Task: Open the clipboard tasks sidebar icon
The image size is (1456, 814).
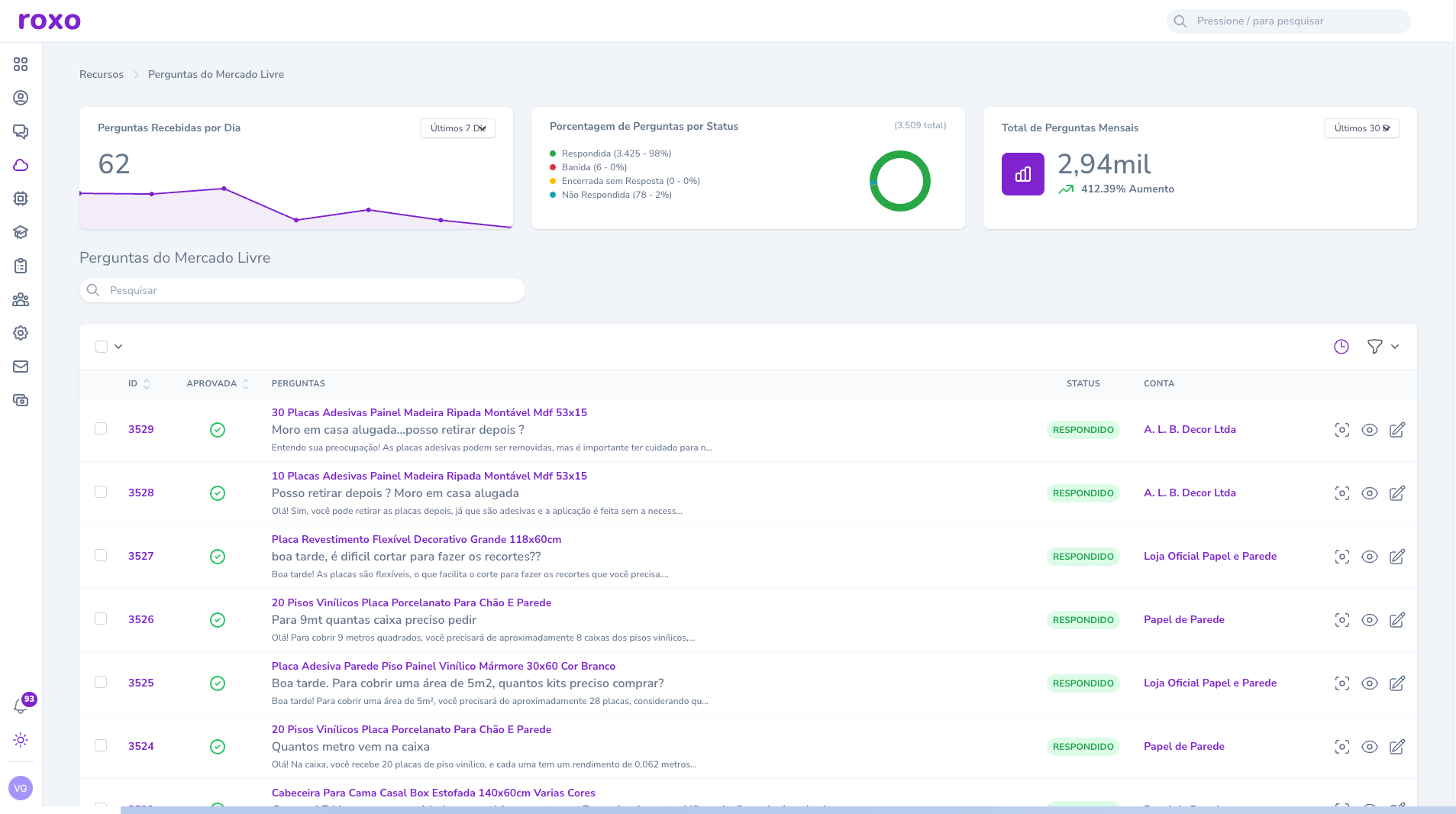Action: pos(21,266)
